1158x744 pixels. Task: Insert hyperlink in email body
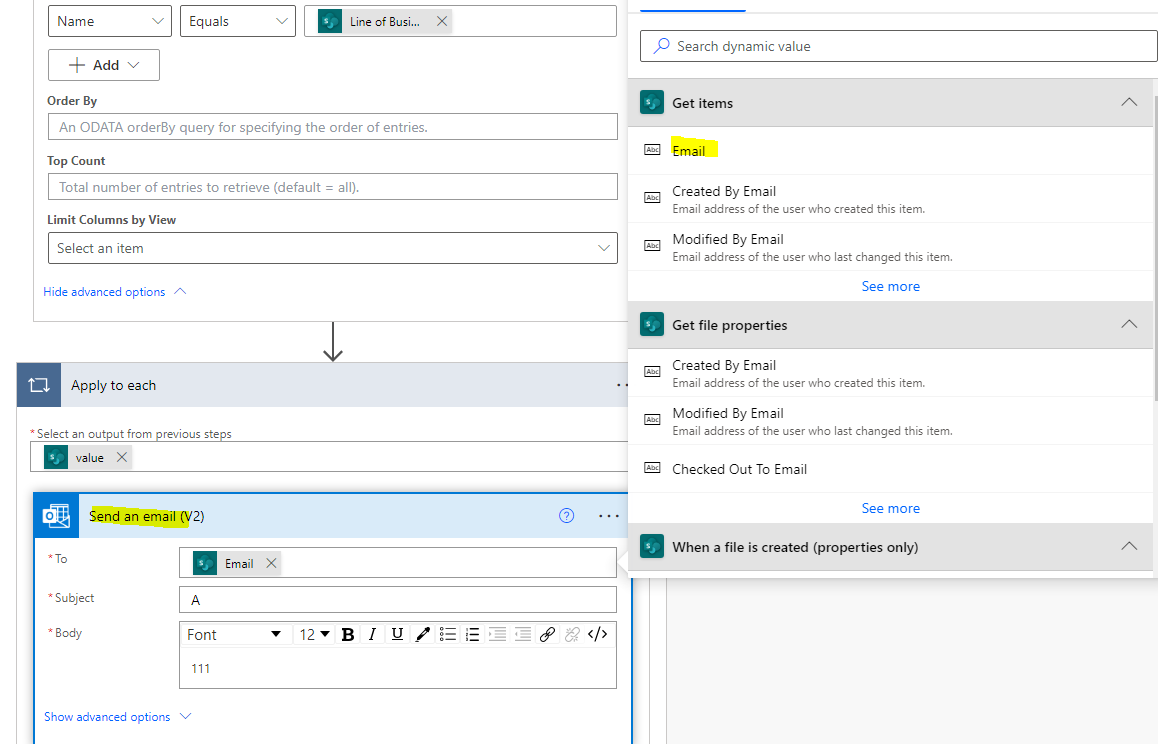(x=547, y=635)
